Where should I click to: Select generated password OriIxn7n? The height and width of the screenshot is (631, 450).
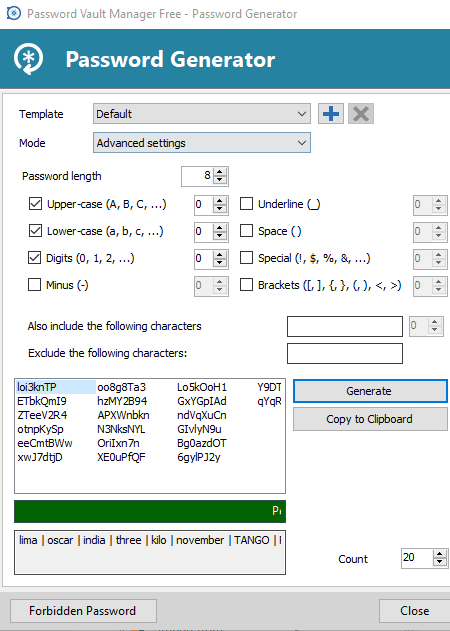point(118,443)
